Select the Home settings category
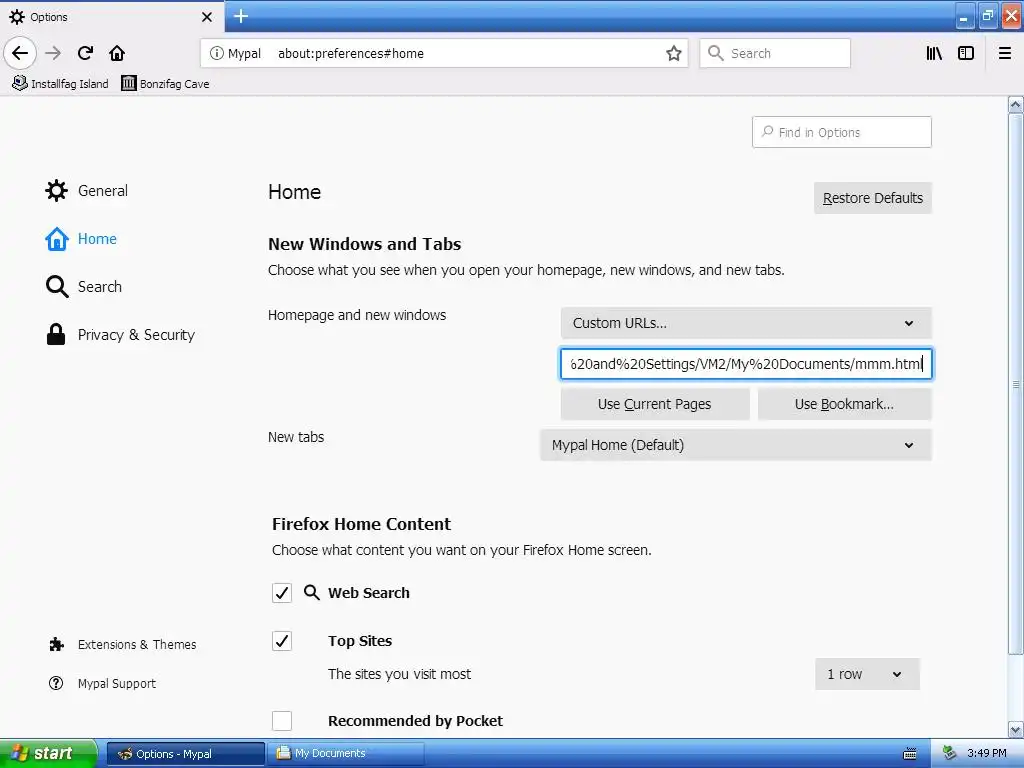Image resolution: width=1024 pixels, height=768 pixels. [81, 239]
